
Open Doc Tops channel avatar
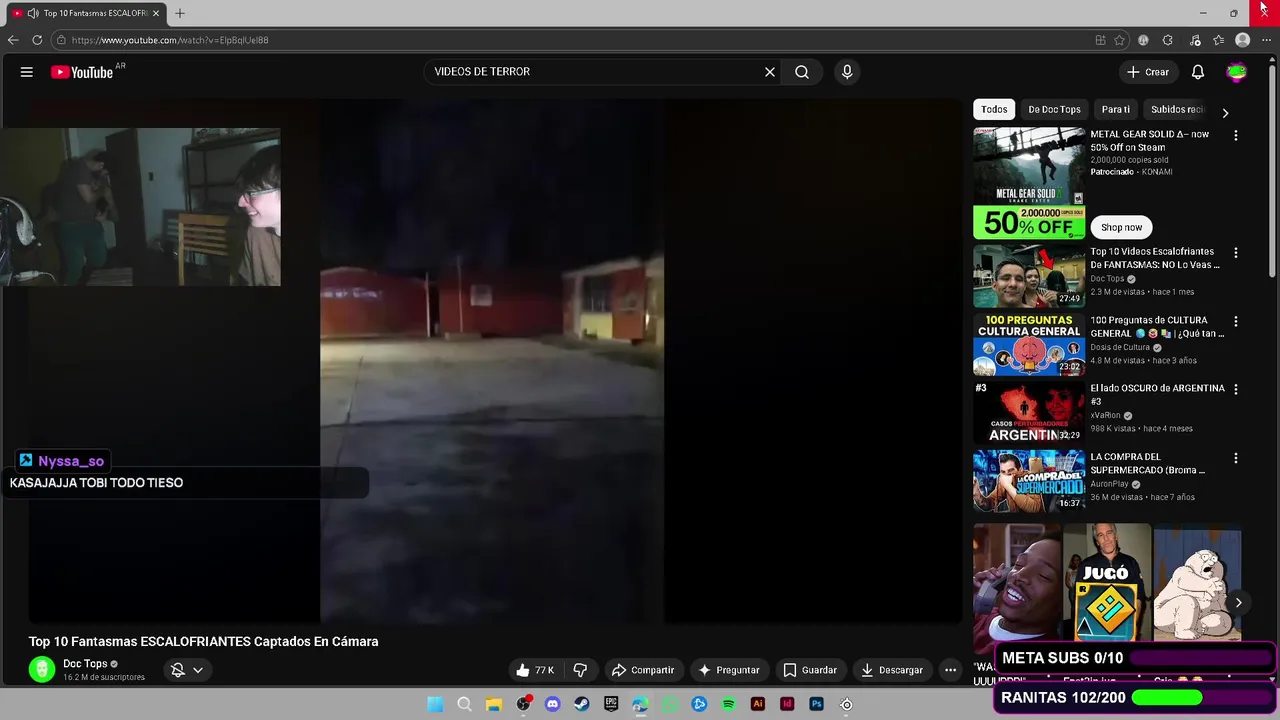point(42,670)
